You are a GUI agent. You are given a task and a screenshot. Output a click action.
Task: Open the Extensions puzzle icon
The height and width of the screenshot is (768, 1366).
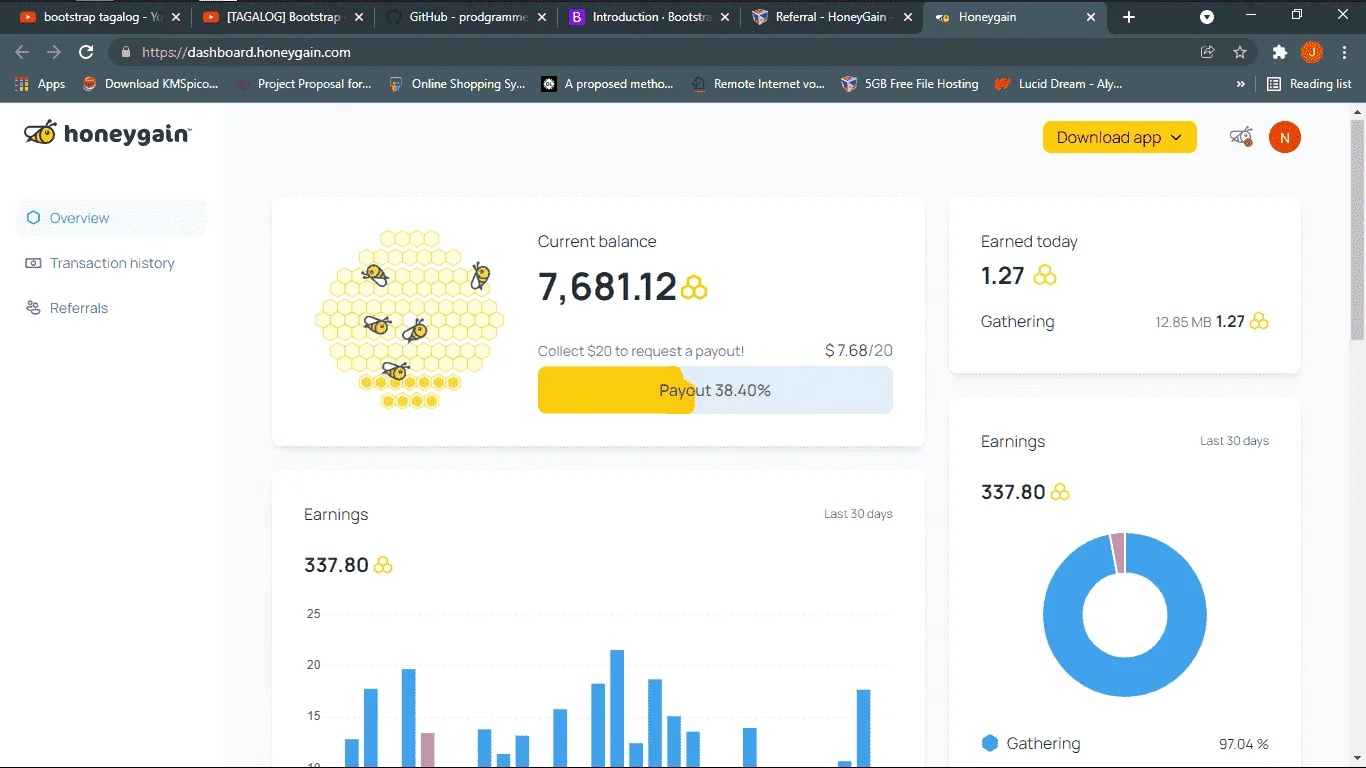click(x=1280, y=52)
